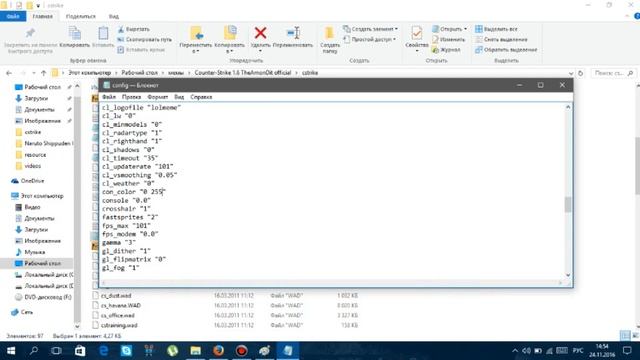Switch to the Explorer Share tab
The image size is (640, 360).
pyautogui.click(x=81, y=16)
